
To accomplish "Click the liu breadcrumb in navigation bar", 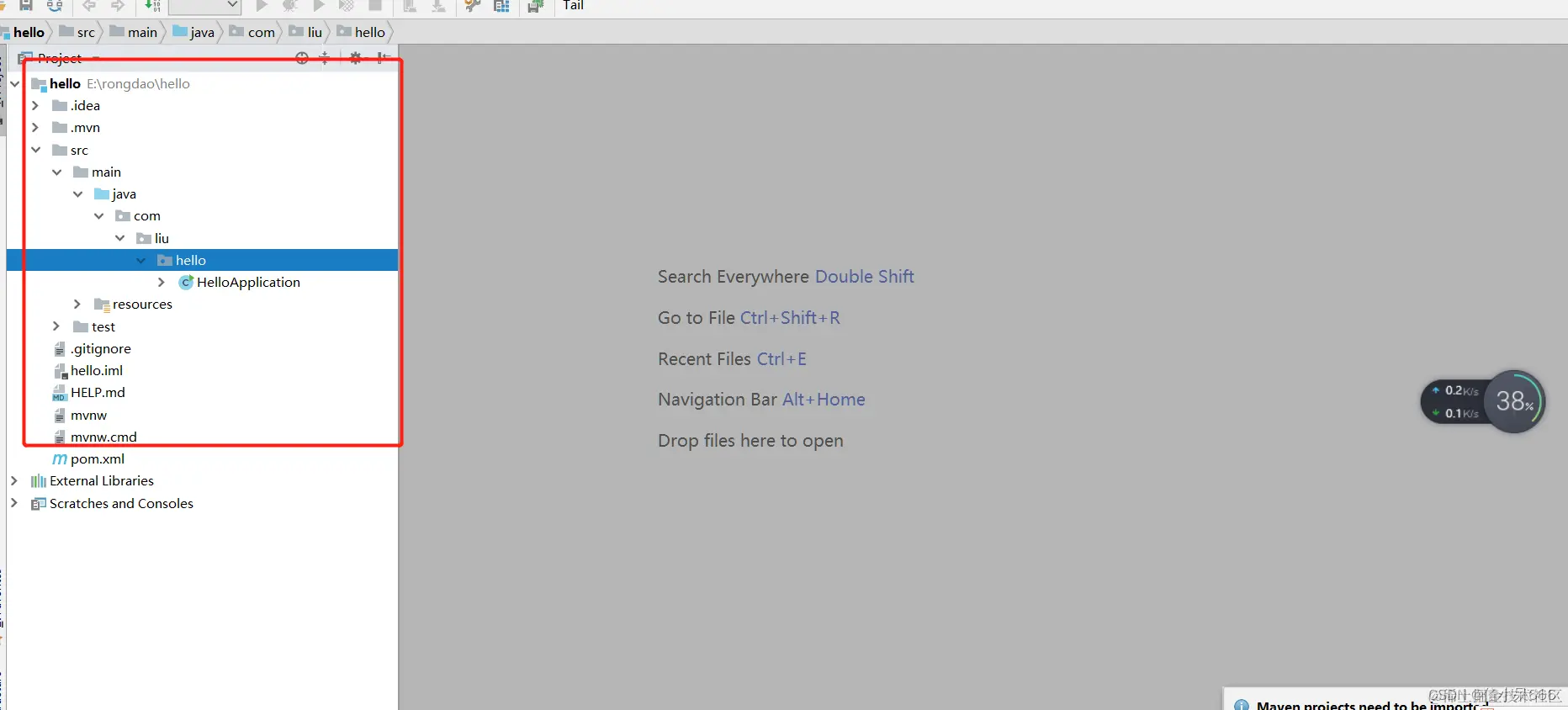I will click(x=305, y=32).
